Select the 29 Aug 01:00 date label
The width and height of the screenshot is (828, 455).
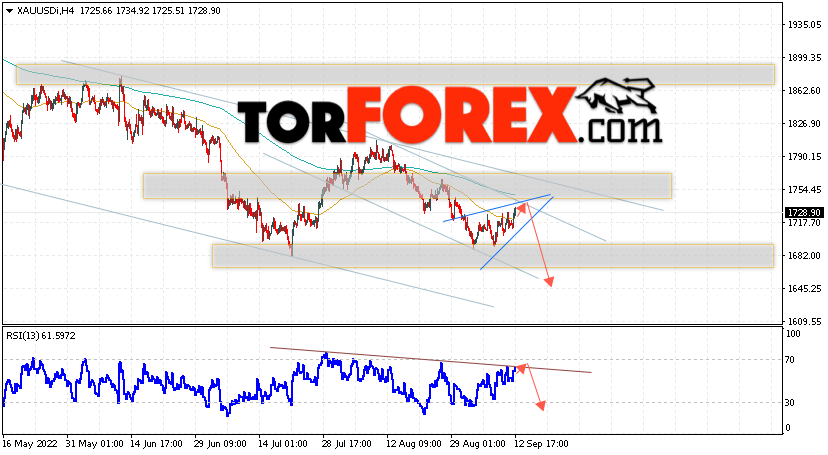477,444
